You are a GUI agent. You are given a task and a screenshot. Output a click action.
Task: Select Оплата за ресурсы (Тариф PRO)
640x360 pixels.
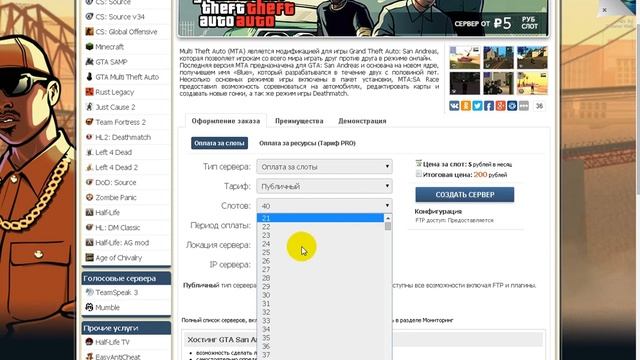coord(307,143)
